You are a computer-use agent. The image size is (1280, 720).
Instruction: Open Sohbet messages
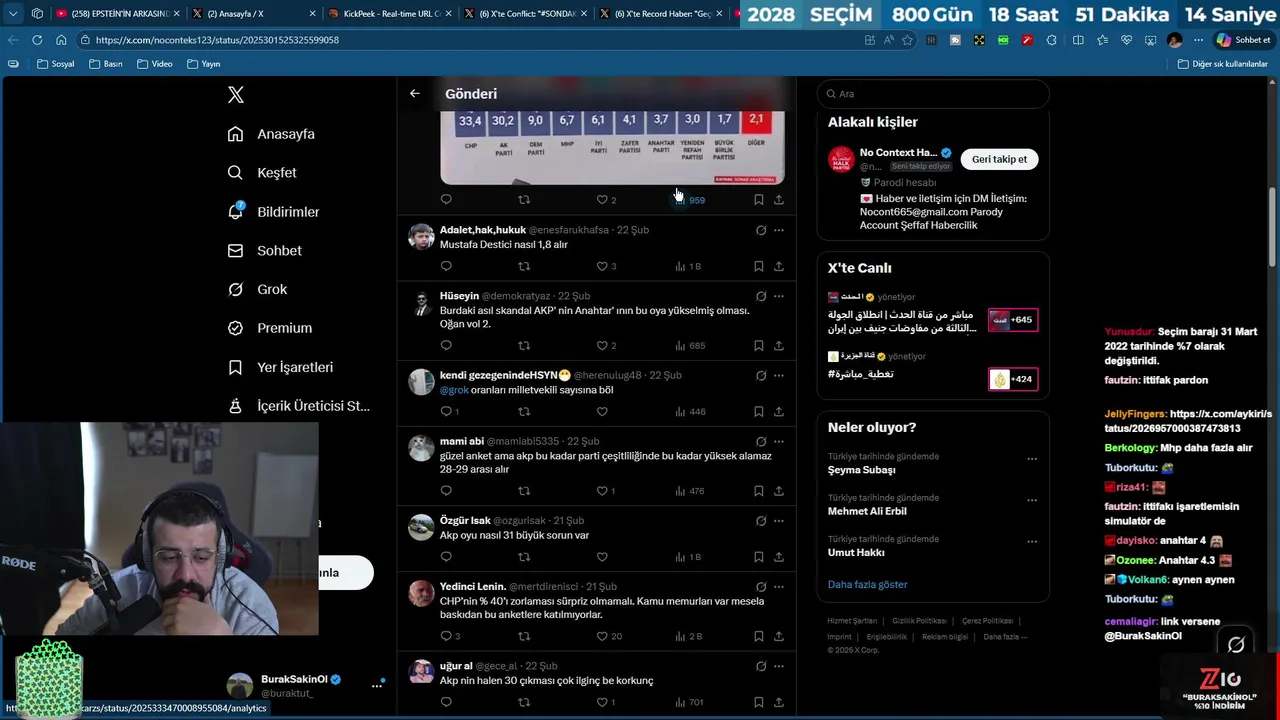264,251
